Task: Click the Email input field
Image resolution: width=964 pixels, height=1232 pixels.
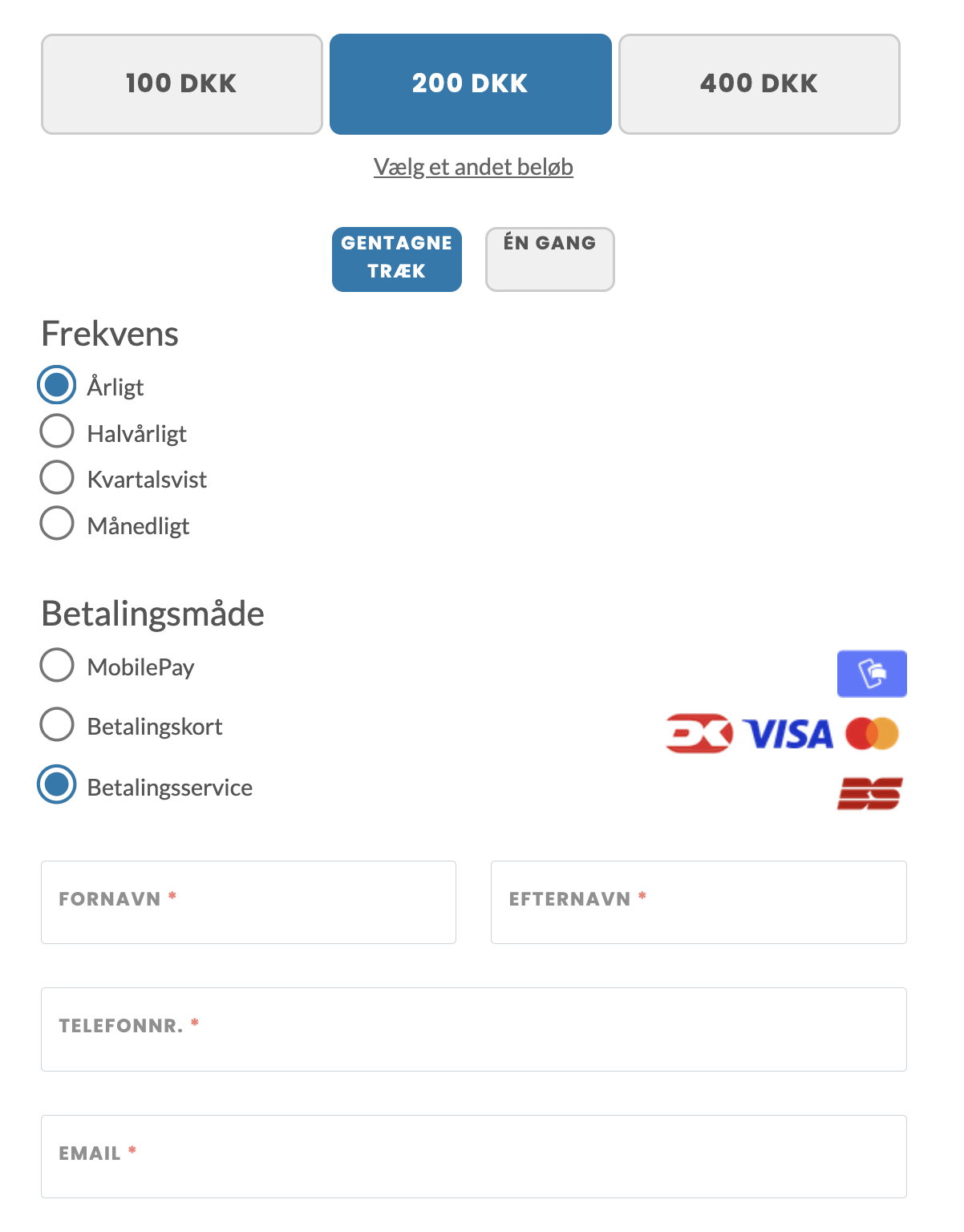Action: pos(473,1155)
